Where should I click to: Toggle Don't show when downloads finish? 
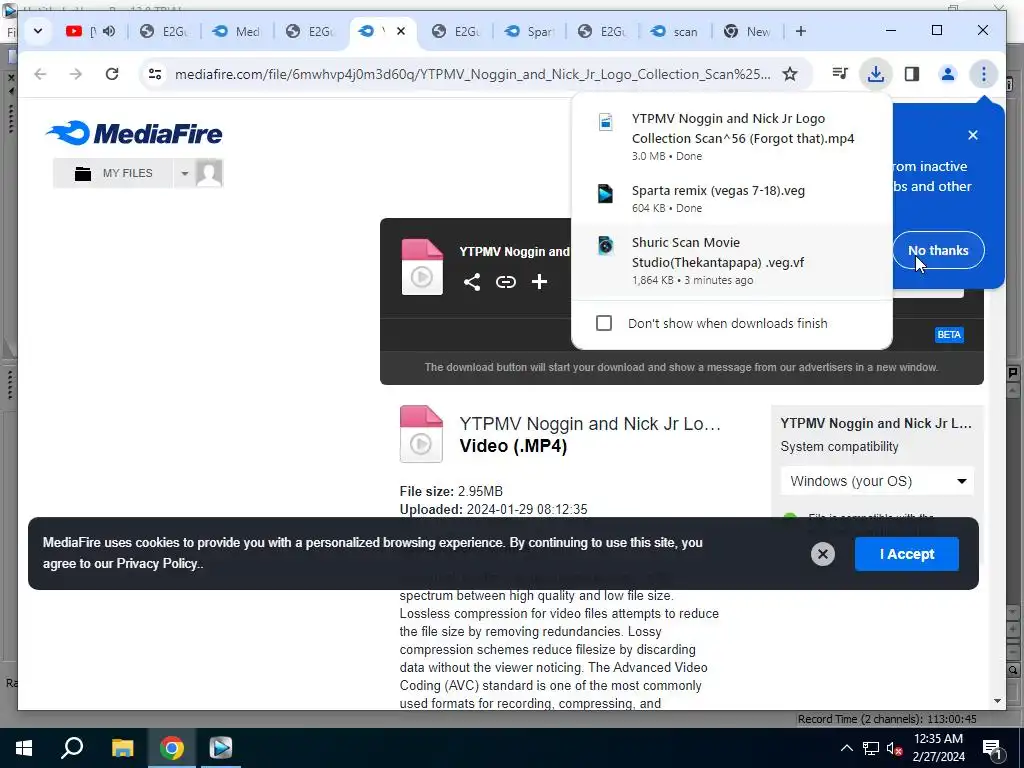[604, 323]
